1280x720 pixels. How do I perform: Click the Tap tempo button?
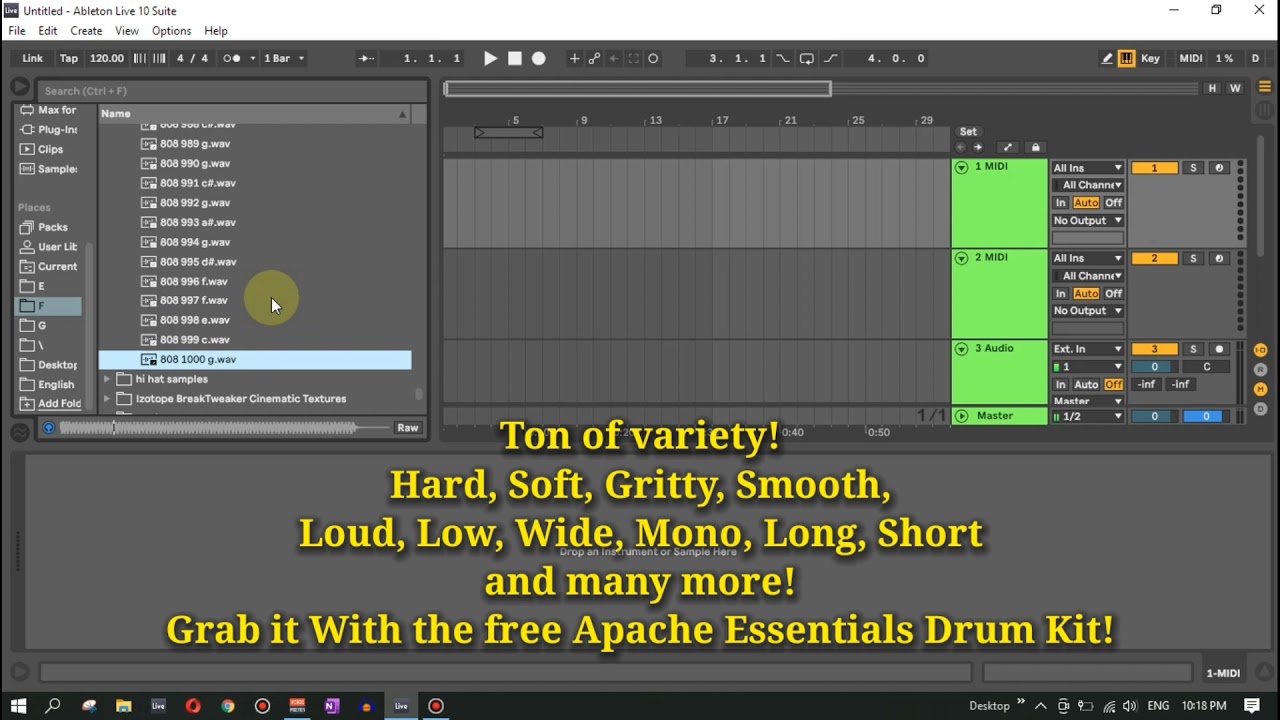[69, 58]
